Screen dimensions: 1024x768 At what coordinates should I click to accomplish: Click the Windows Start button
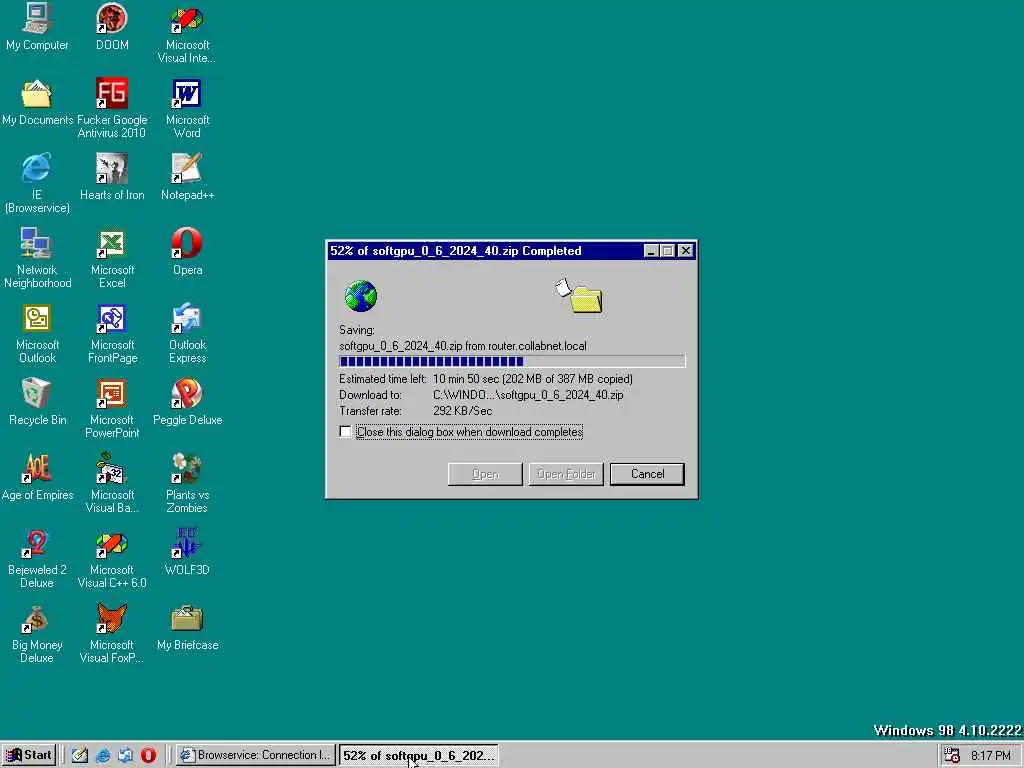(x=29, y=755)
